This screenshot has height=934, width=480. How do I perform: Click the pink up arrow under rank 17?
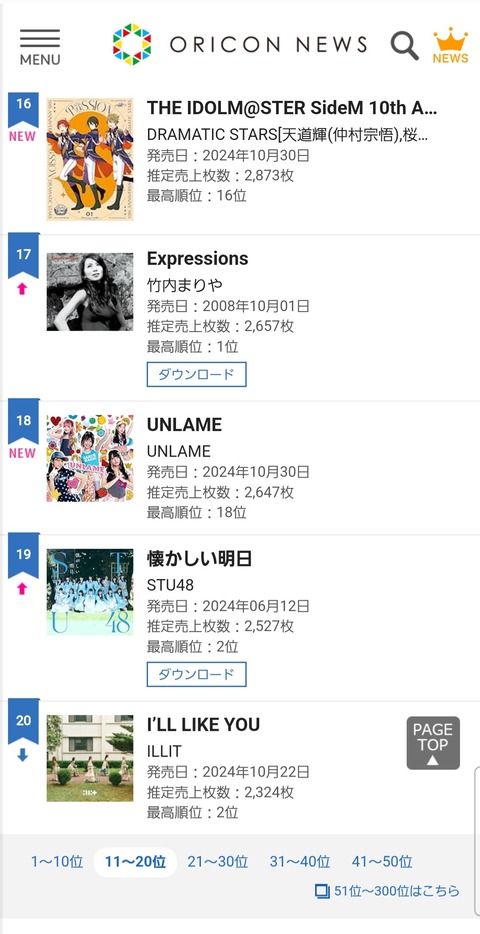tap(22, 289)
